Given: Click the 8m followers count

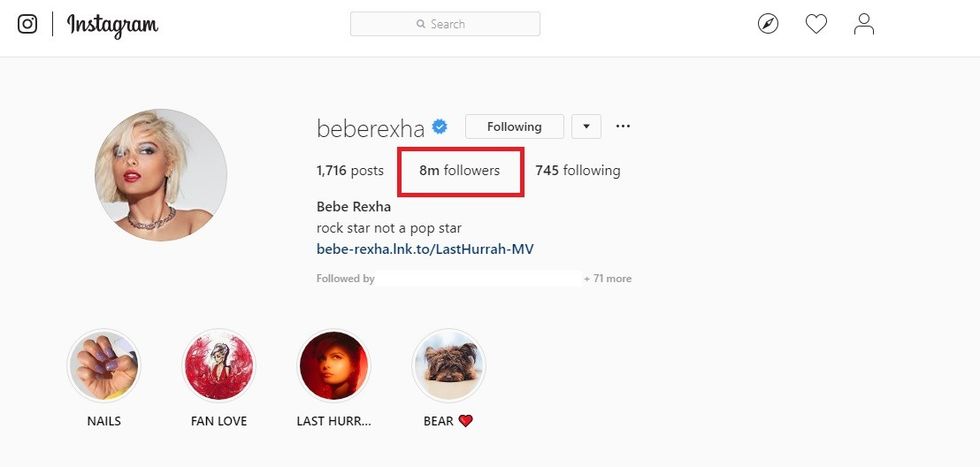Looking at the screenshot, I should pyautogui.click(x=459, y=171).
